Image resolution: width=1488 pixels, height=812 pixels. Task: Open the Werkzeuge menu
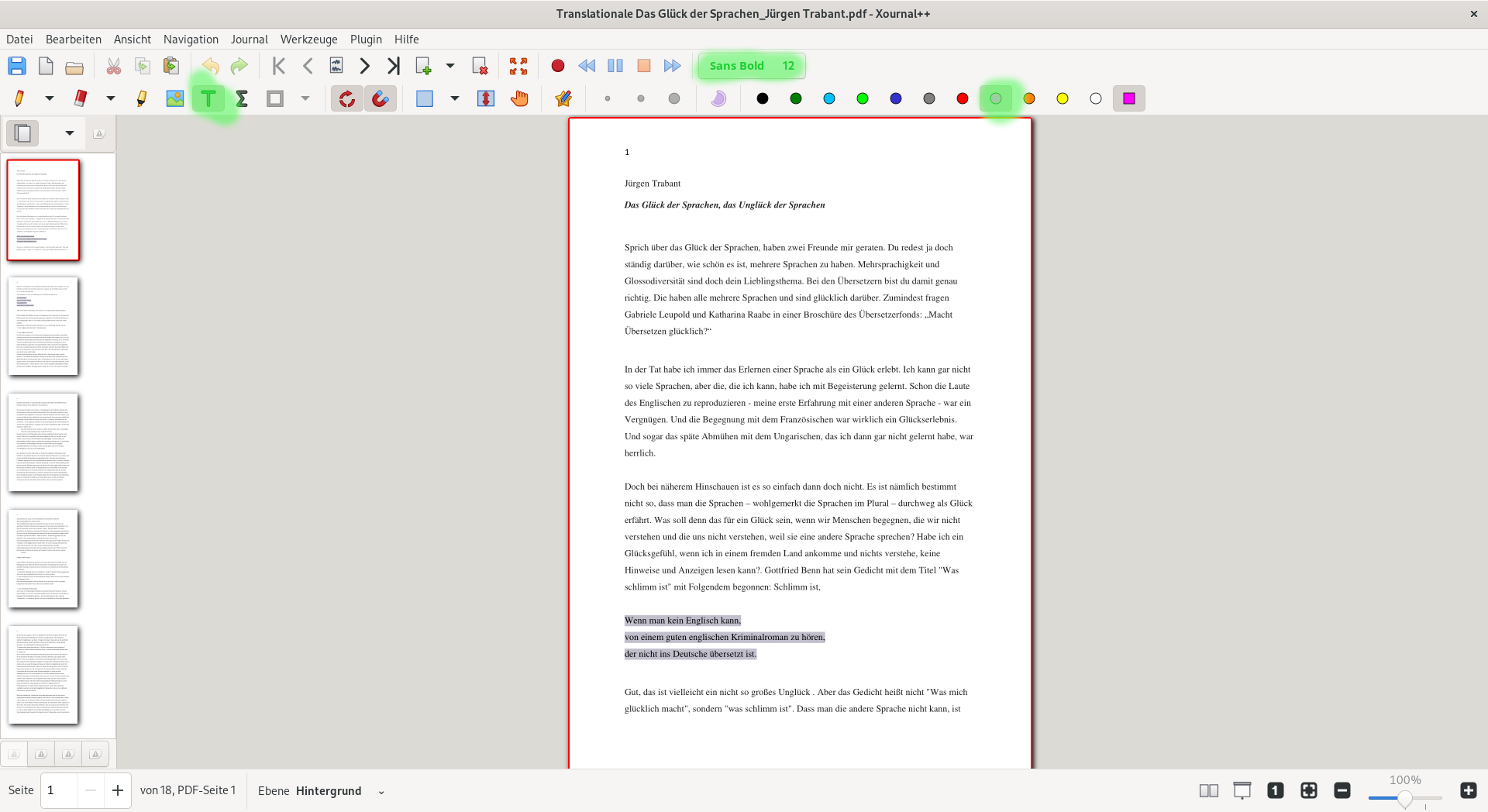[x=308, y=40]
